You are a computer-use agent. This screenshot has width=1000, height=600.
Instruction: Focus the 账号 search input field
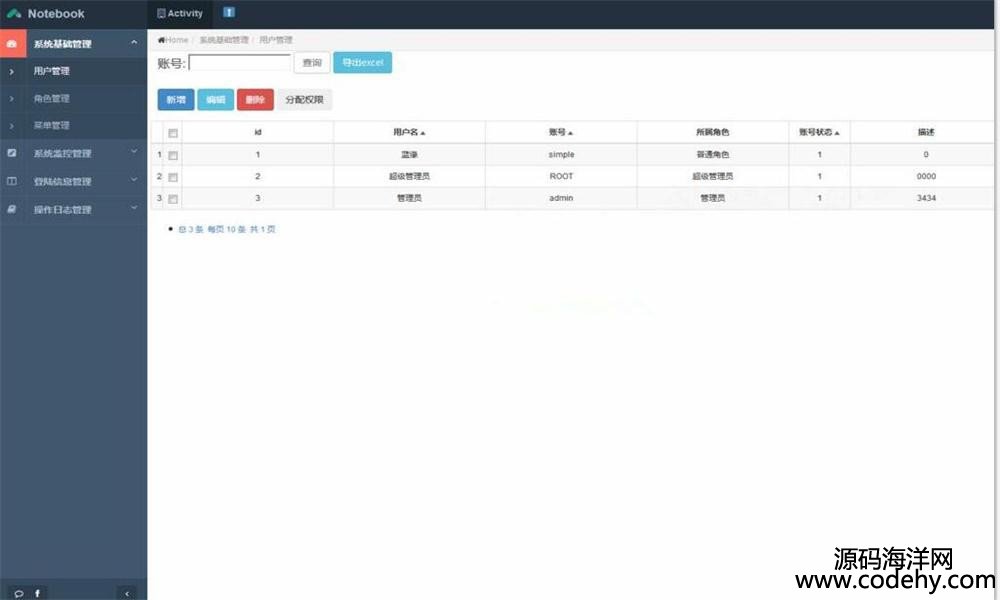click(x=239, y=63)
